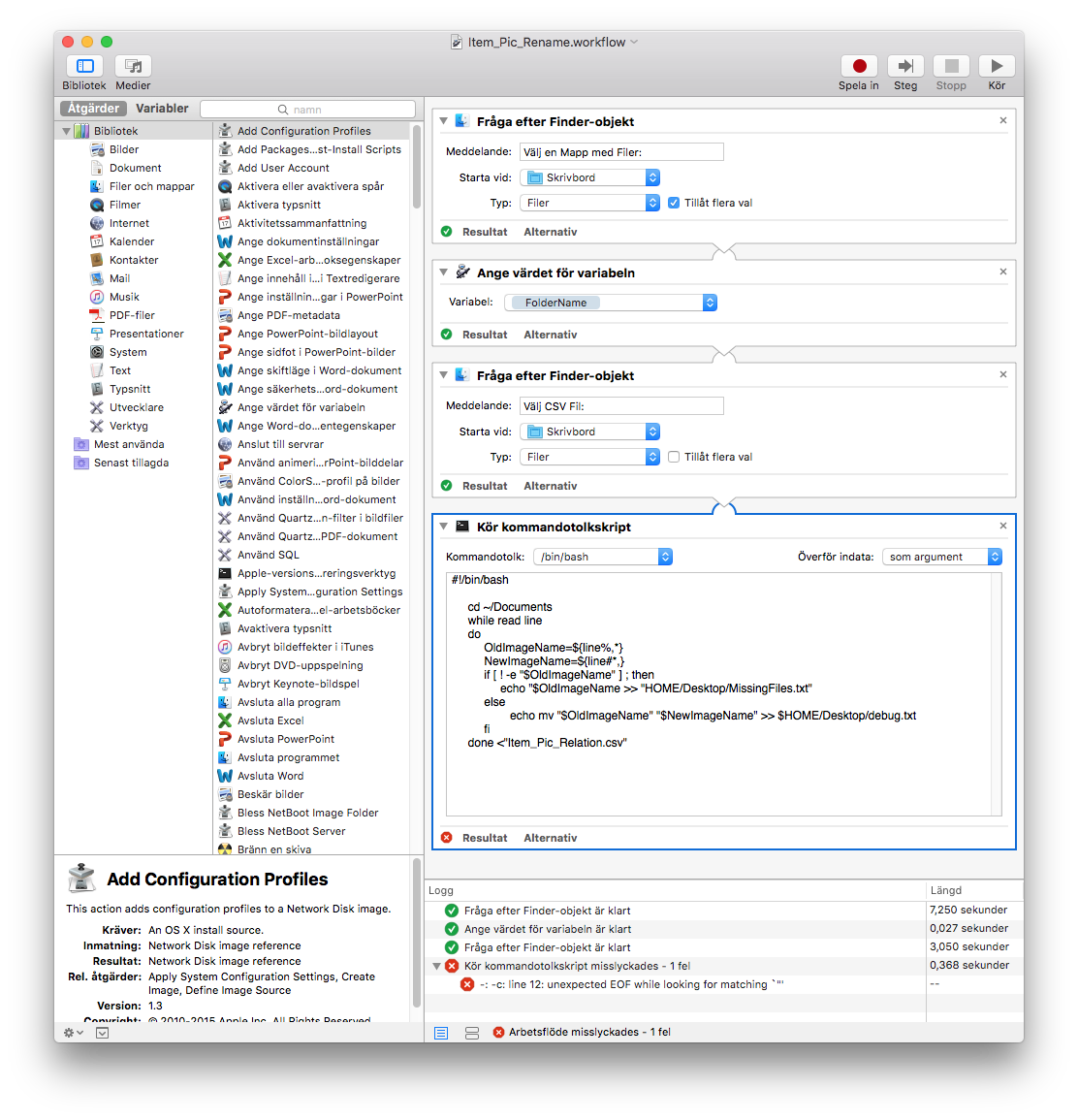The image size is (1078, 1120).
Task: Click the actions list scrollbar
Action: click(417, 167)
